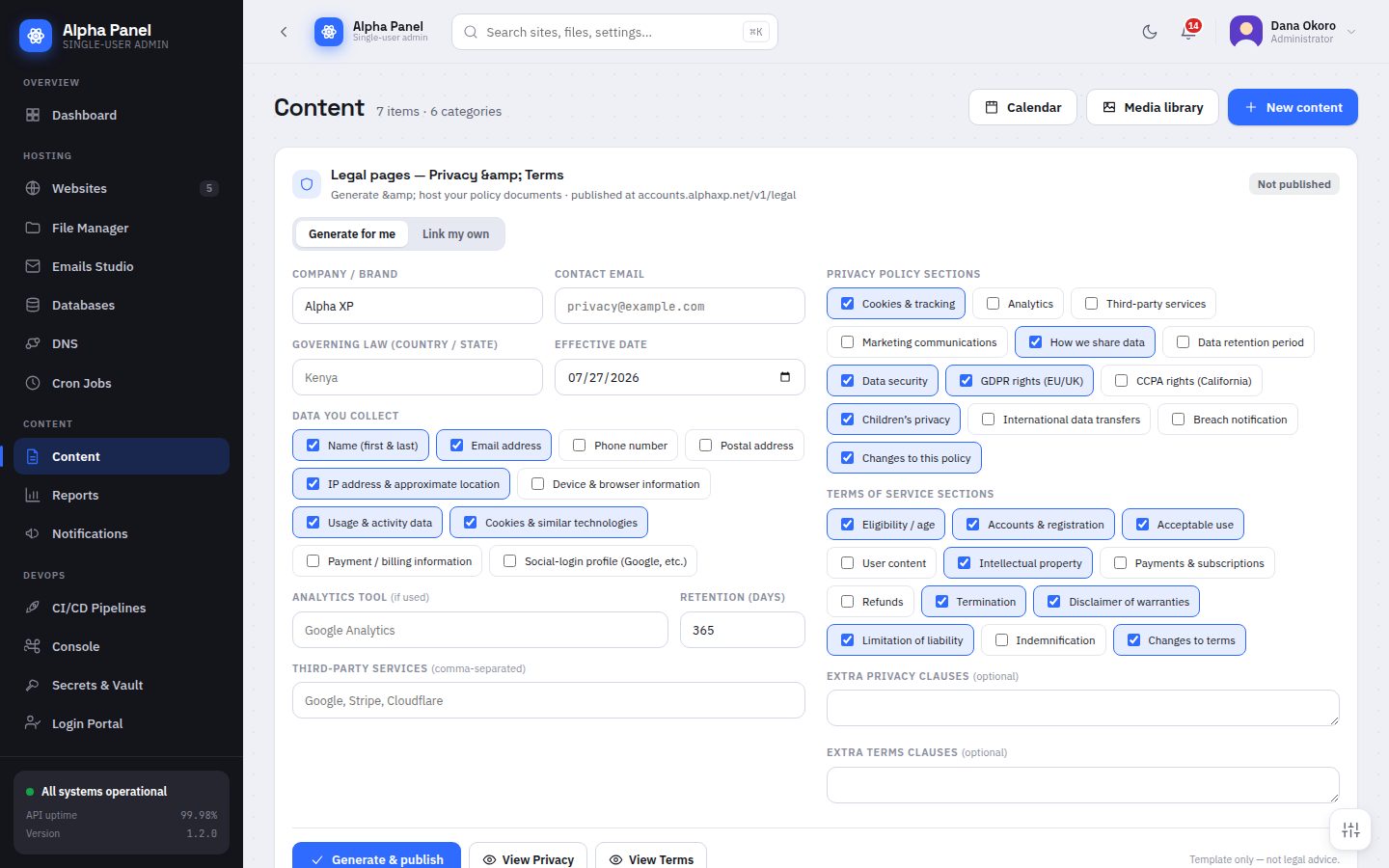Click the search sites, files, settings box

[x=614, y=32]
